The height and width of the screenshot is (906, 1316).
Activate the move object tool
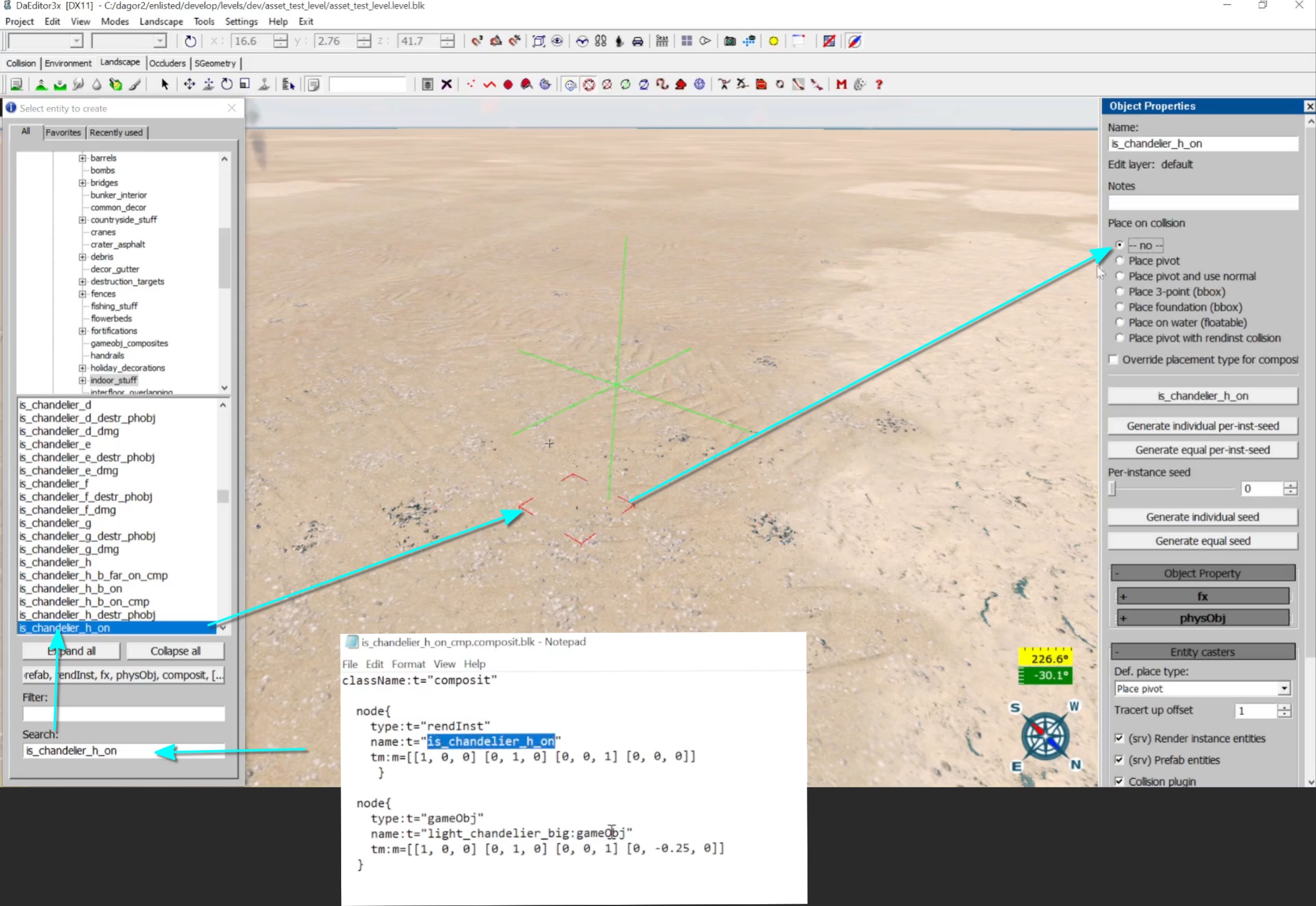(189, 85)
